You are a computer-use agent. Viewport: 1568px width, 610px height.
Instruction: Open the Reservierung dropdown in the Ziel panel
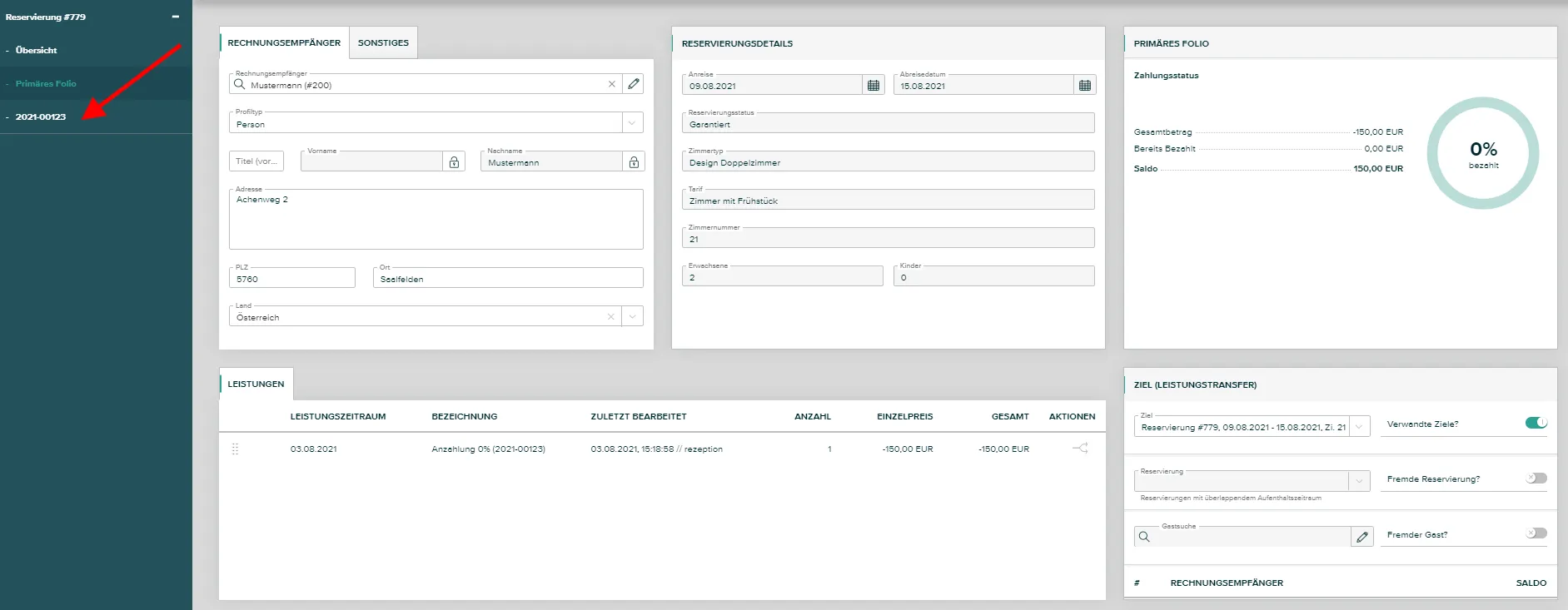pyautogui.click(x=1359, y=481)
